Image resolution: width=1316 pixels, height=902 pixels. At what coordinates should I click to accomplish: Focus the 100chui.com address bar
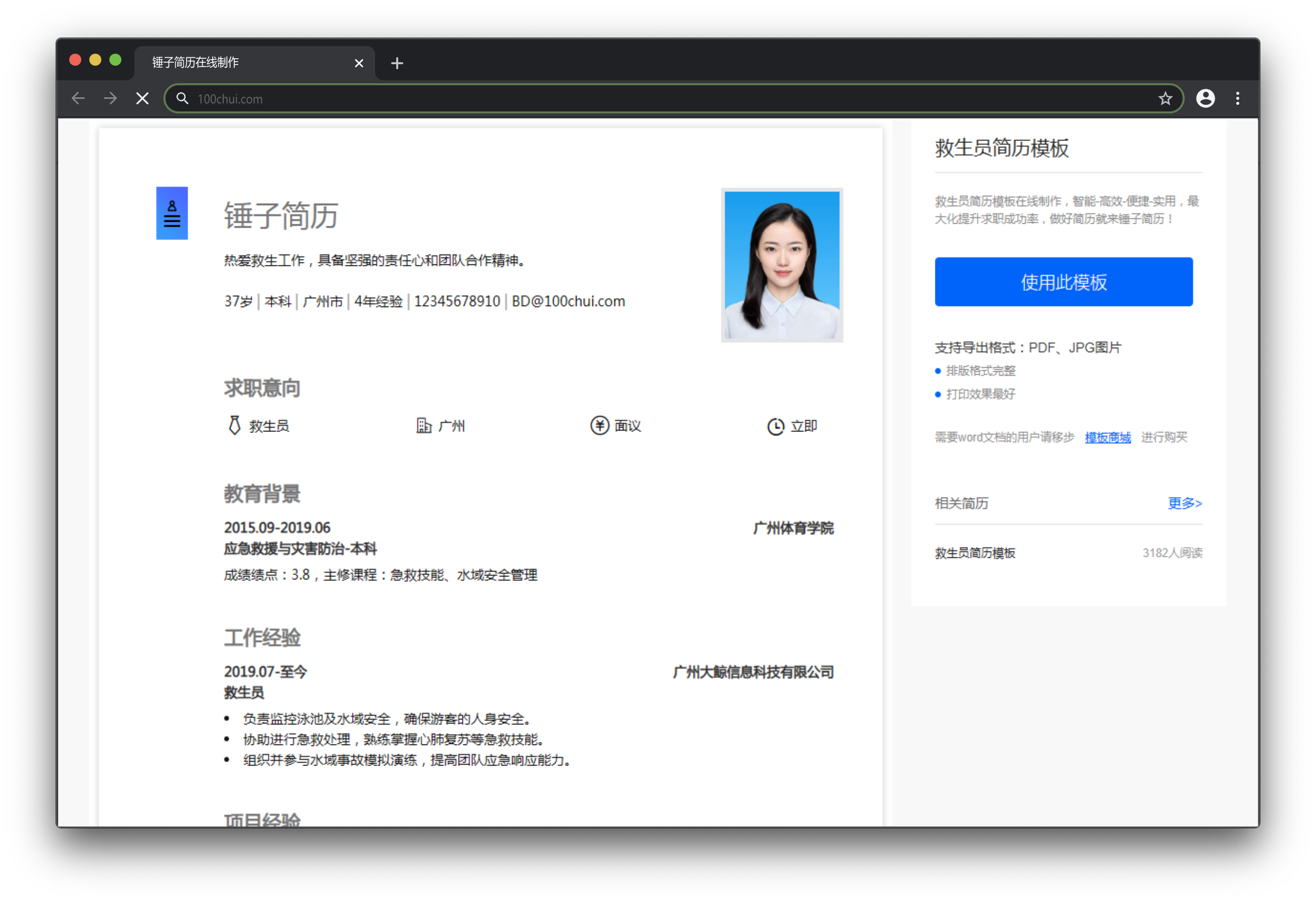pos(673,99)
